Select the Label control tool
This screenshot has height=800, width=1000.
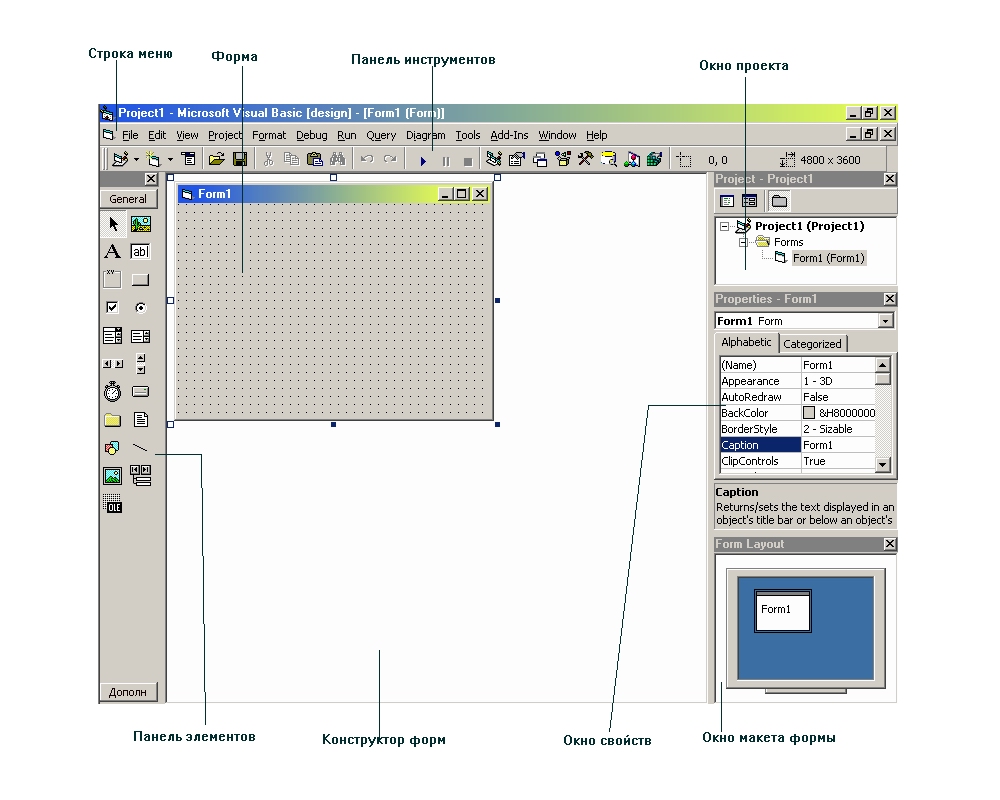click(x=113, y=251)
